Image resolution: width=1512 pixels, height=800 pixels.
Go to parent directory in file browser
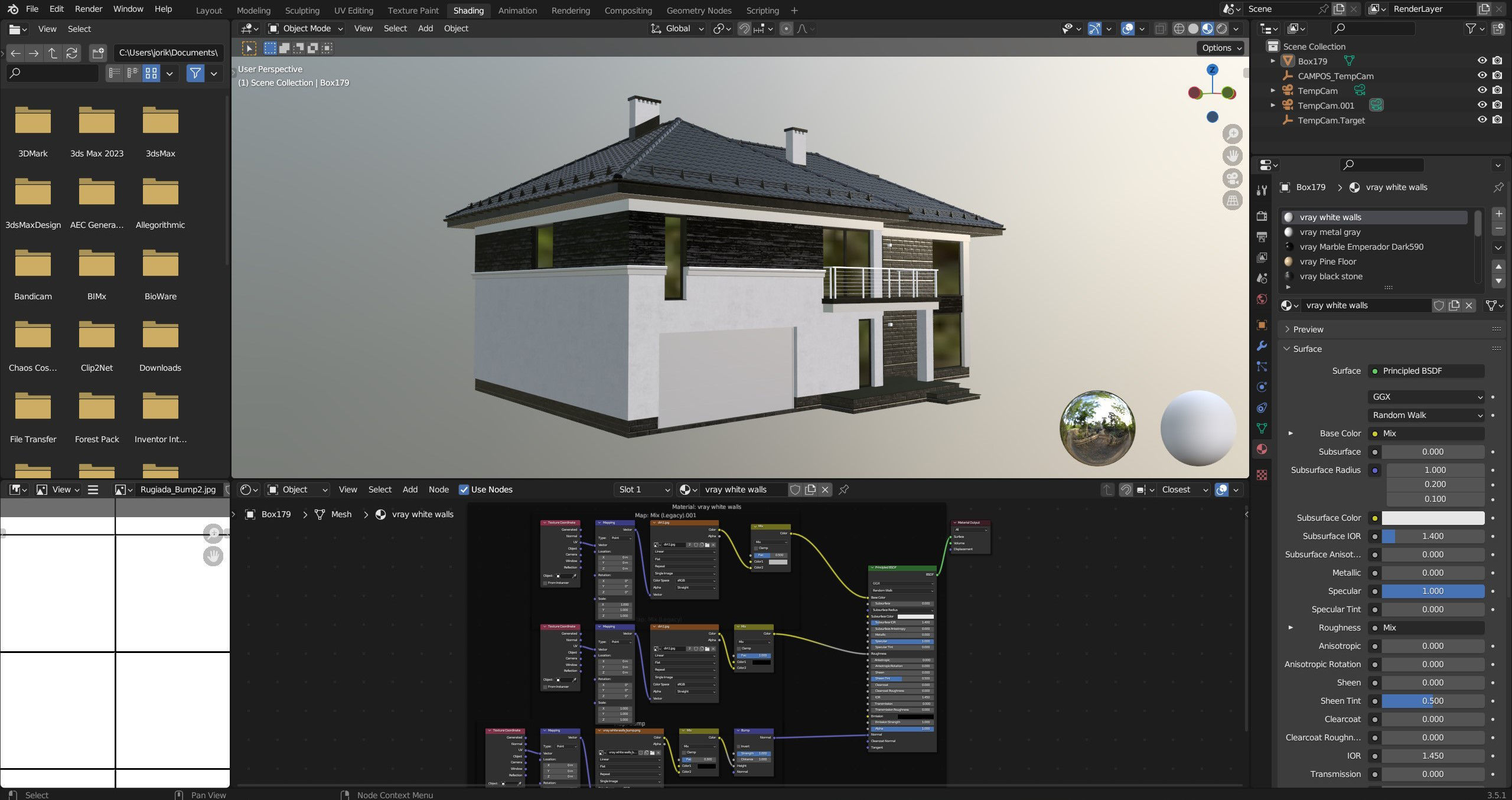point(53,53)
